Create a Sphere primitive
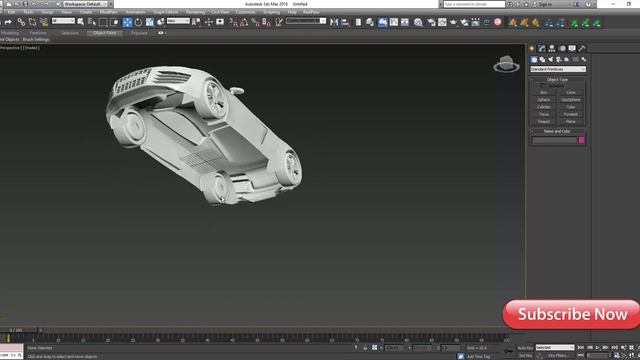Viewport: 640px width, 360px height. [544, 100]
